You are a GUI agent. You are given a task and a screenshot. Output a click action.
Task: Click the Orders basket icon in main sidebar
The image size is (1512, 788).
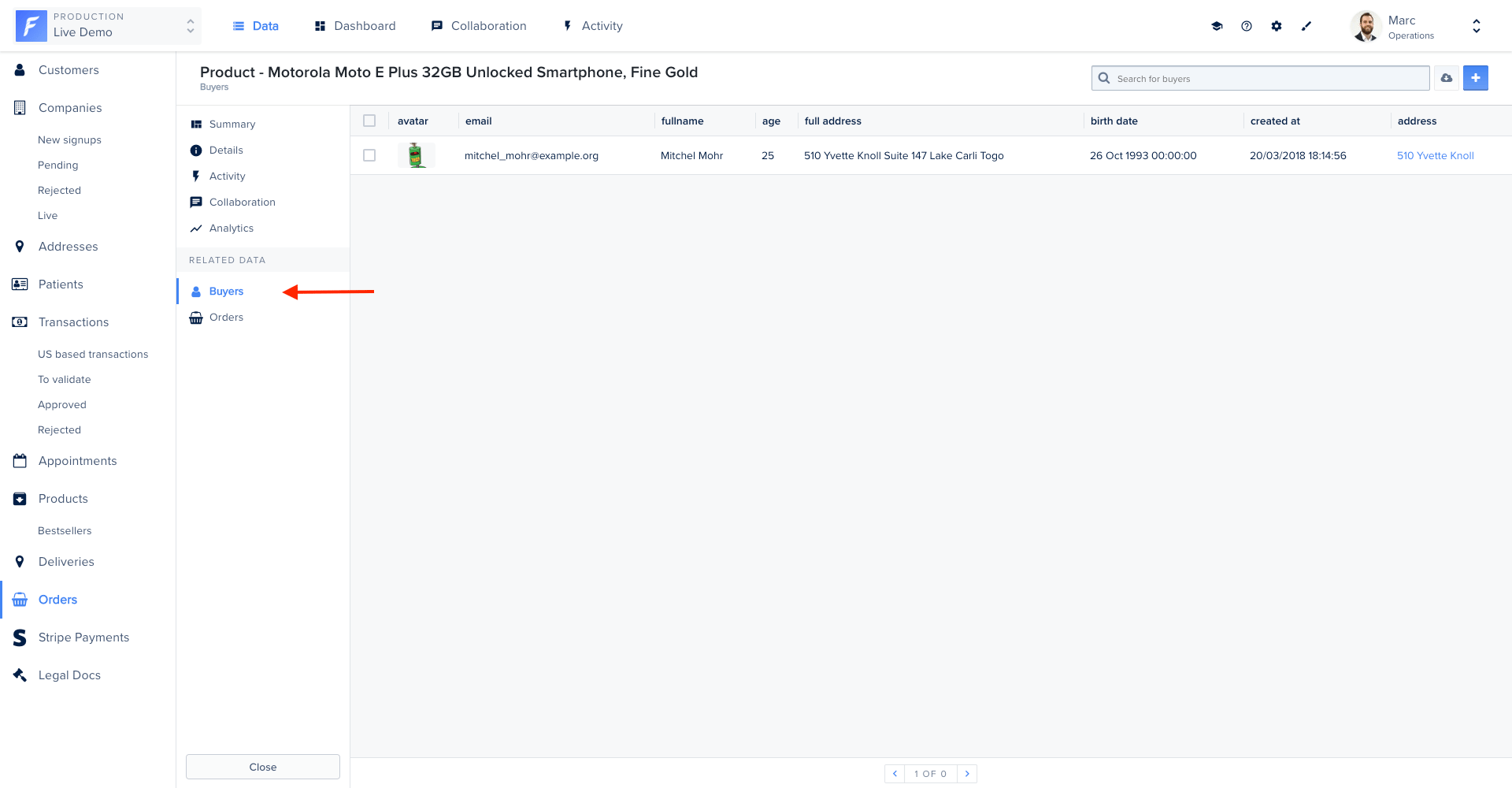click(20, 600)
